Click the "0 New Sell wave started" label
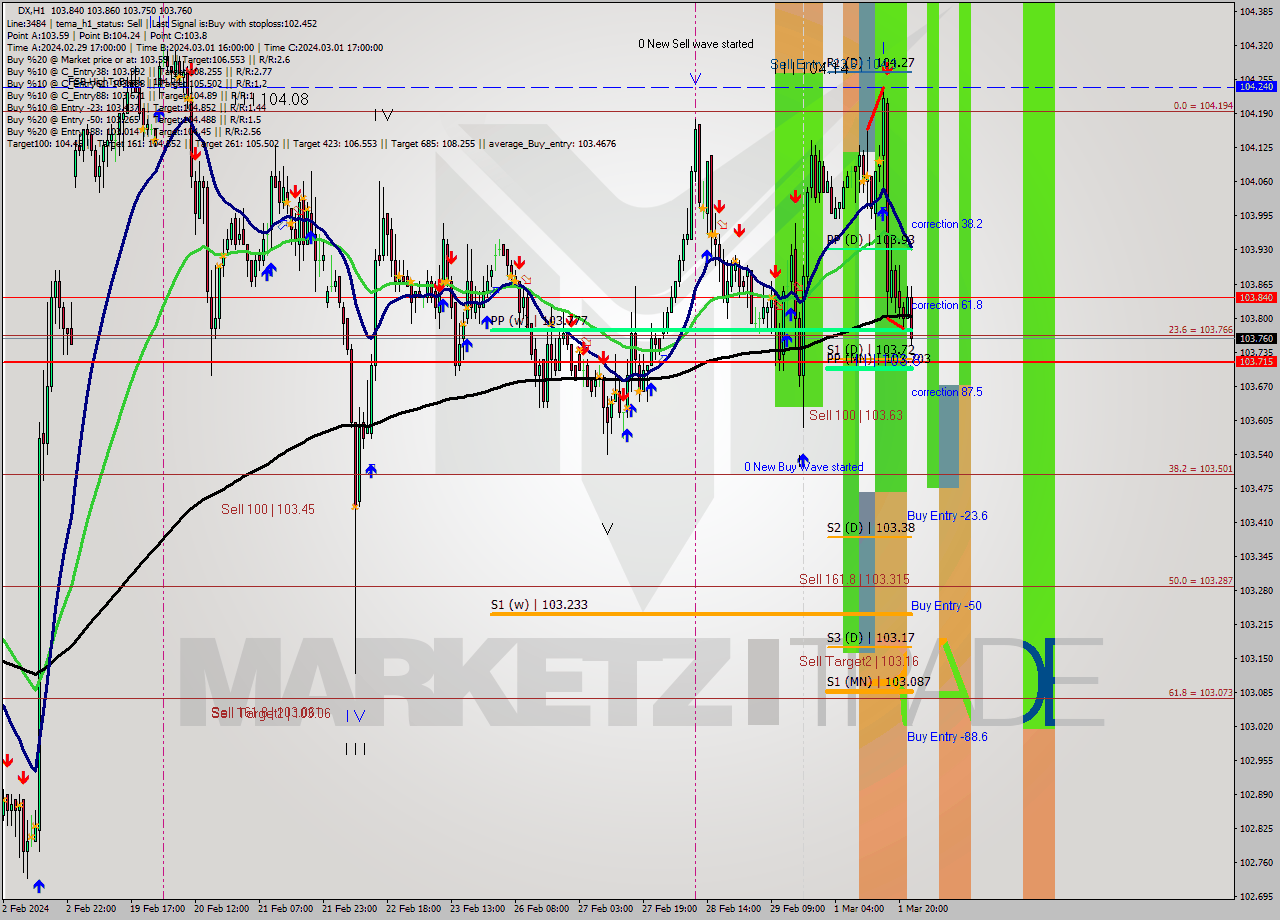Screen dimensions: 1280x920 (696, 44)
